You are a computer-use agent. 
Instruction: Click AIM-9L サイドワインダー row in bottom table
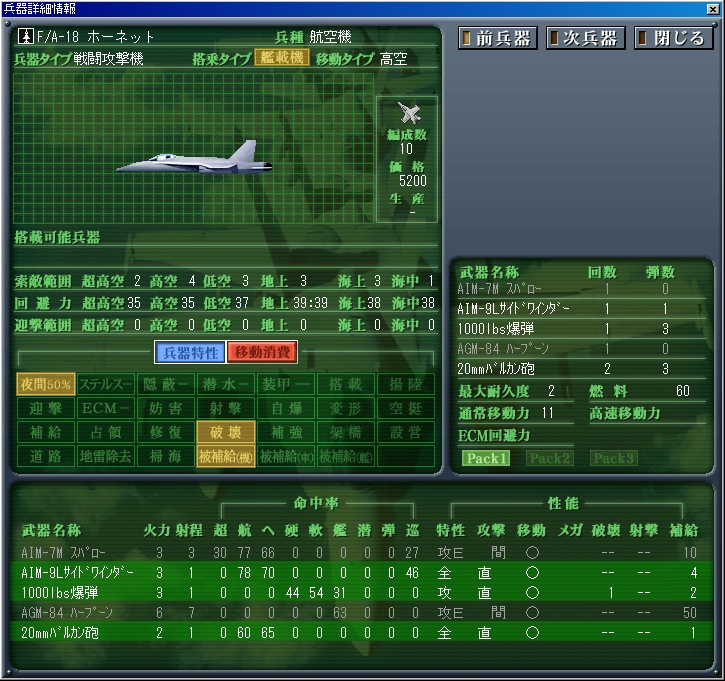tap(361, 572)
